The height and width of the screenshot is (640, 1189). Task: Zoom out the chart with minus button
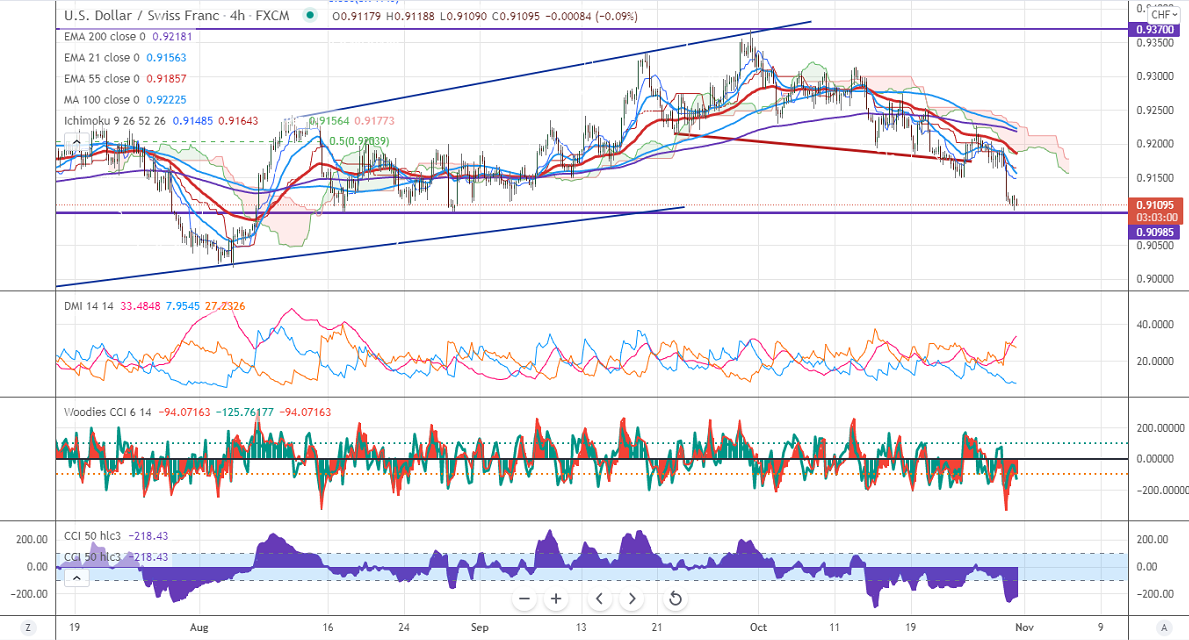(x=524, y=599)
